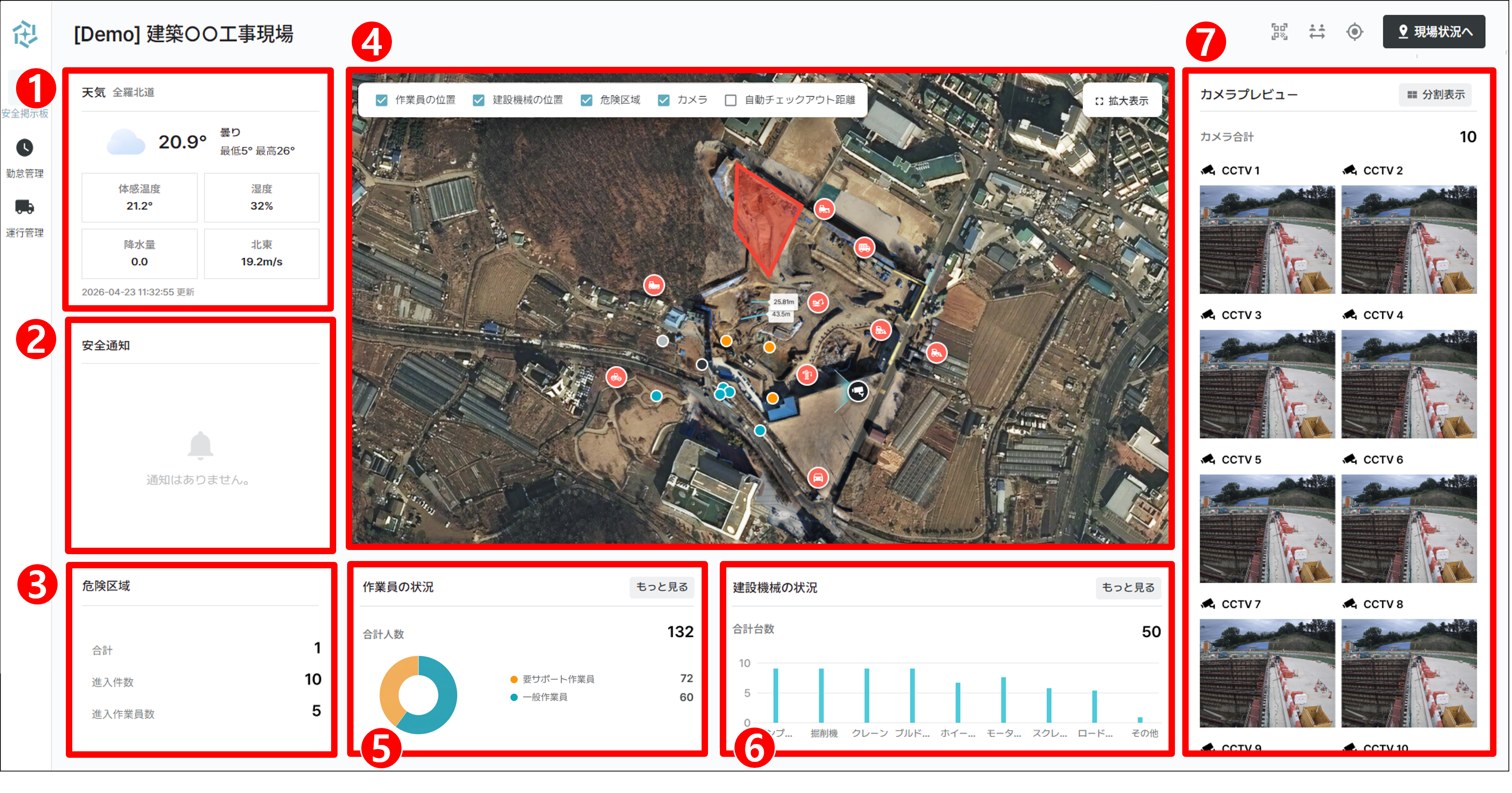Viewport: 1512px width, 793px height.
Task: Click the dark charcoal worker dot on the map
Action: [702, 365]
